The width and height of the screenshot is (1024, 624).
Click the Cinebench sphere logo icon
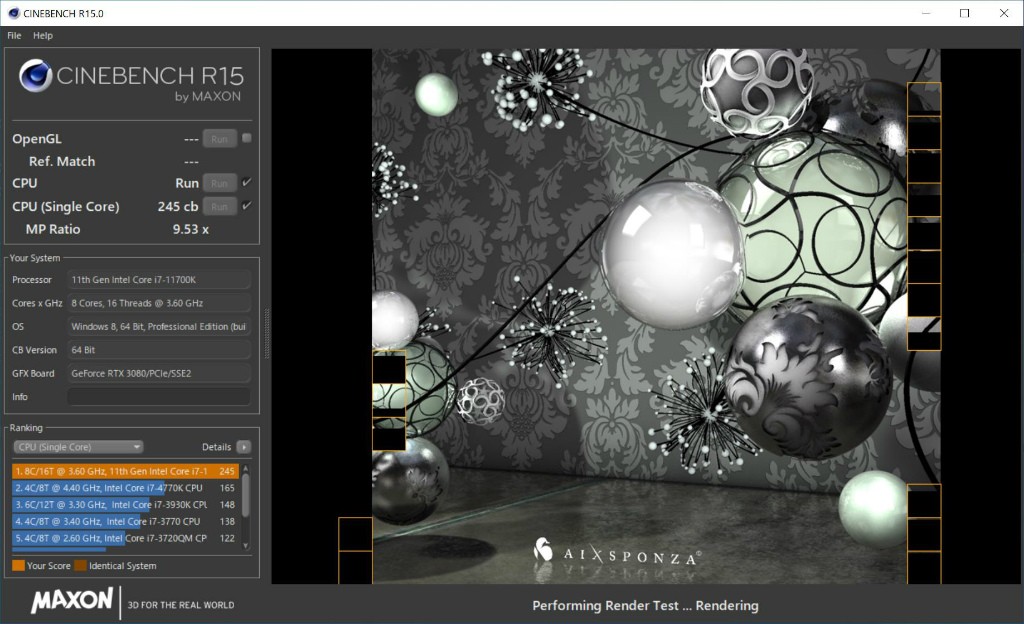(36, 77)
